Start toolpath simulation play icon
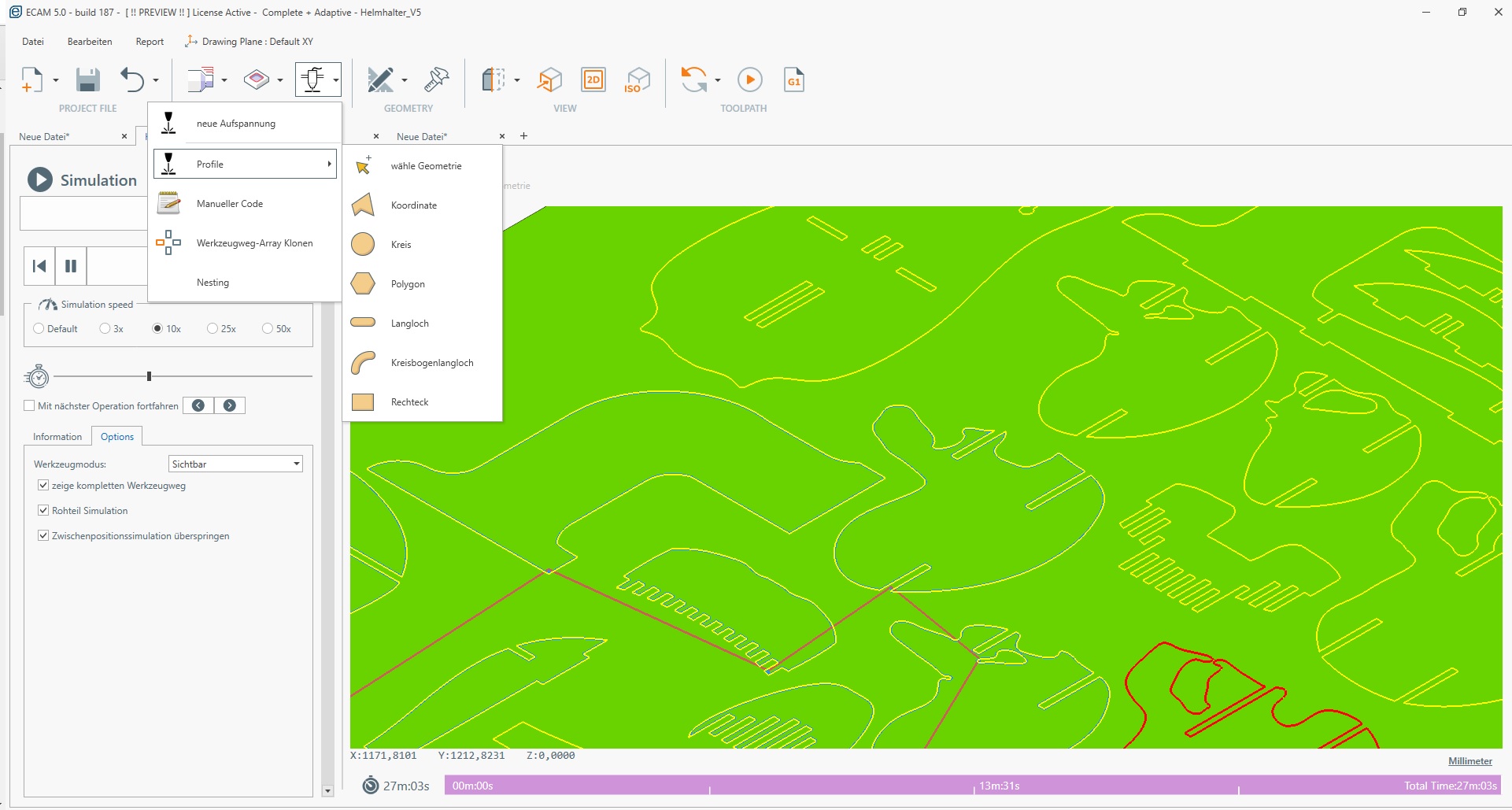The width and height of the screenshot is (1512, 810). [749, 80]
